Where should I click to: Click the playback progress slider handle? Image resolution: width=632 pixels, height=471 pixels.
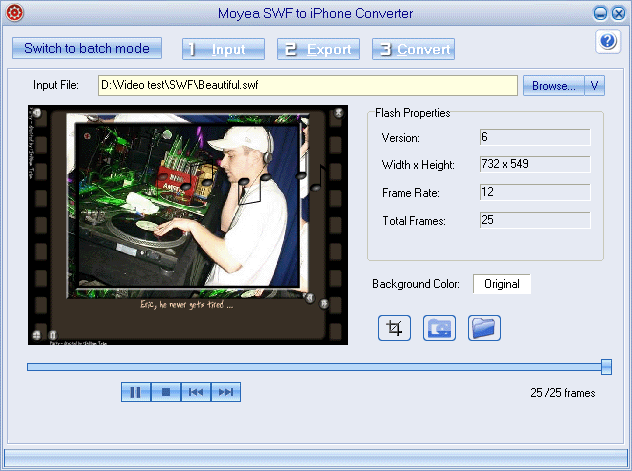click(606, 367)
